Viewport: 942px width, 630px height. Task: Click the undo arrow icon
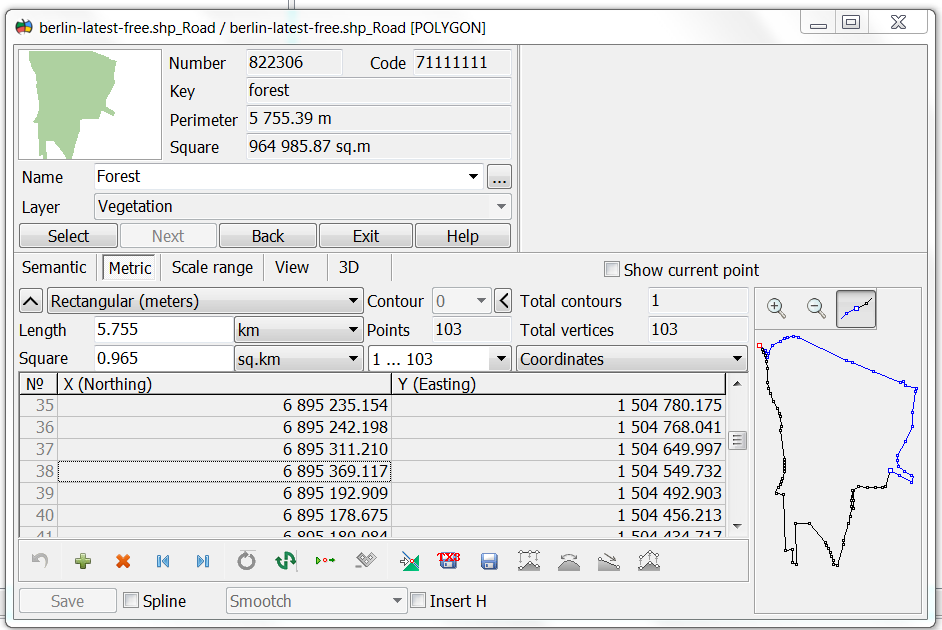pyautogui.click(x=40, y=561)
